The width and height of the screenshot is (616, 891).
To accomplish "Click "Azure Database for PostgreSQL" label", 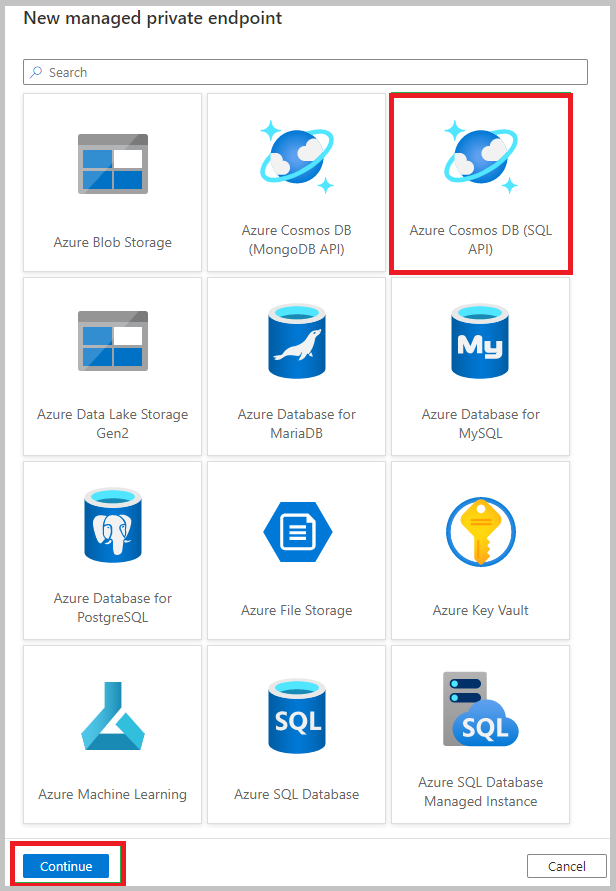I will [x=113, y=607].
